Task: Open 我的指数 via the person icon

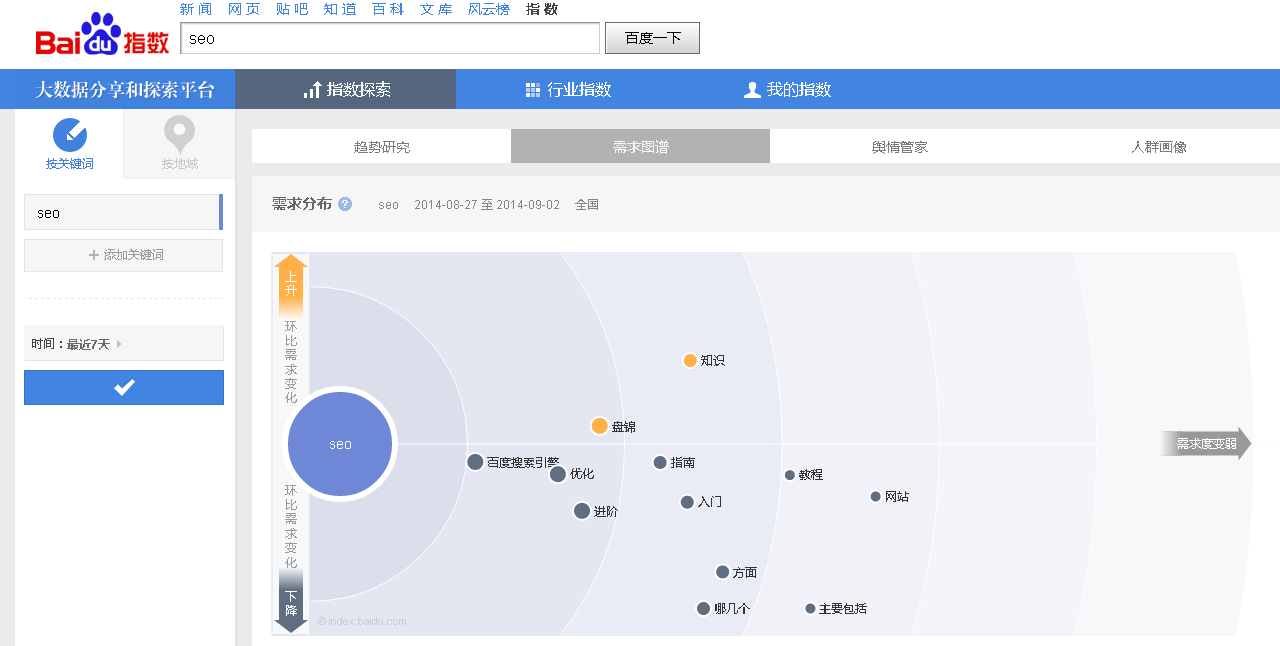Action: pos(751,89)
